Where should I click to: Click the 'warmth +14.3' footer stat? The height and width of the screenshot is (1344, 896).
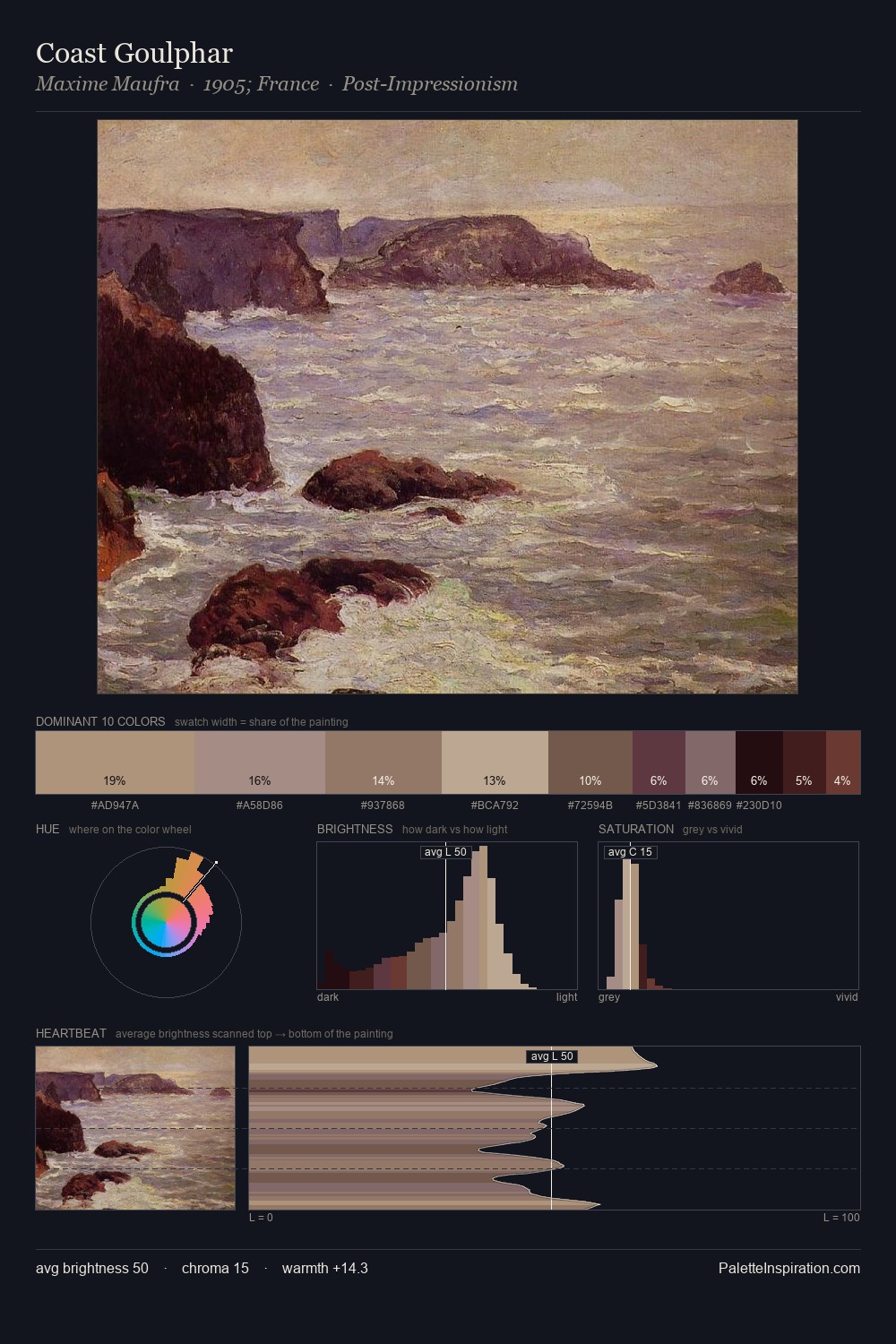(x=325, y=1268)
